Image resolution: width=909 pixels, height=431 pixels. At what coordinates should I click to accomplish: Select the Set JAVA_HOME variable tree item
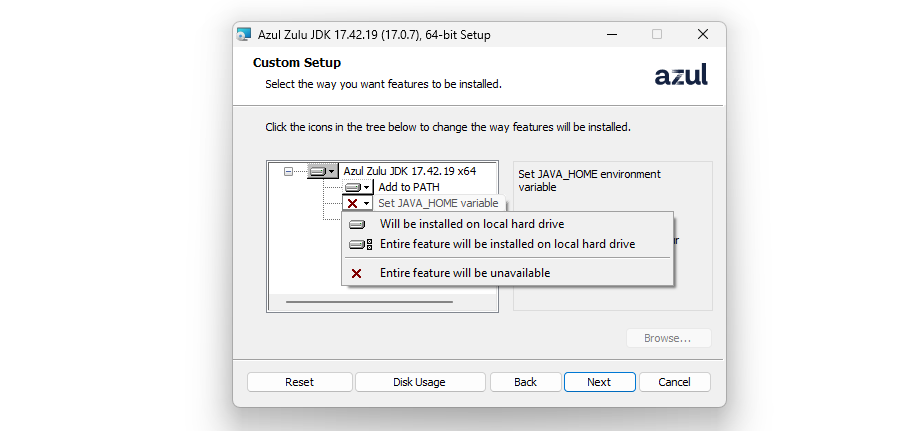[438, 203]
